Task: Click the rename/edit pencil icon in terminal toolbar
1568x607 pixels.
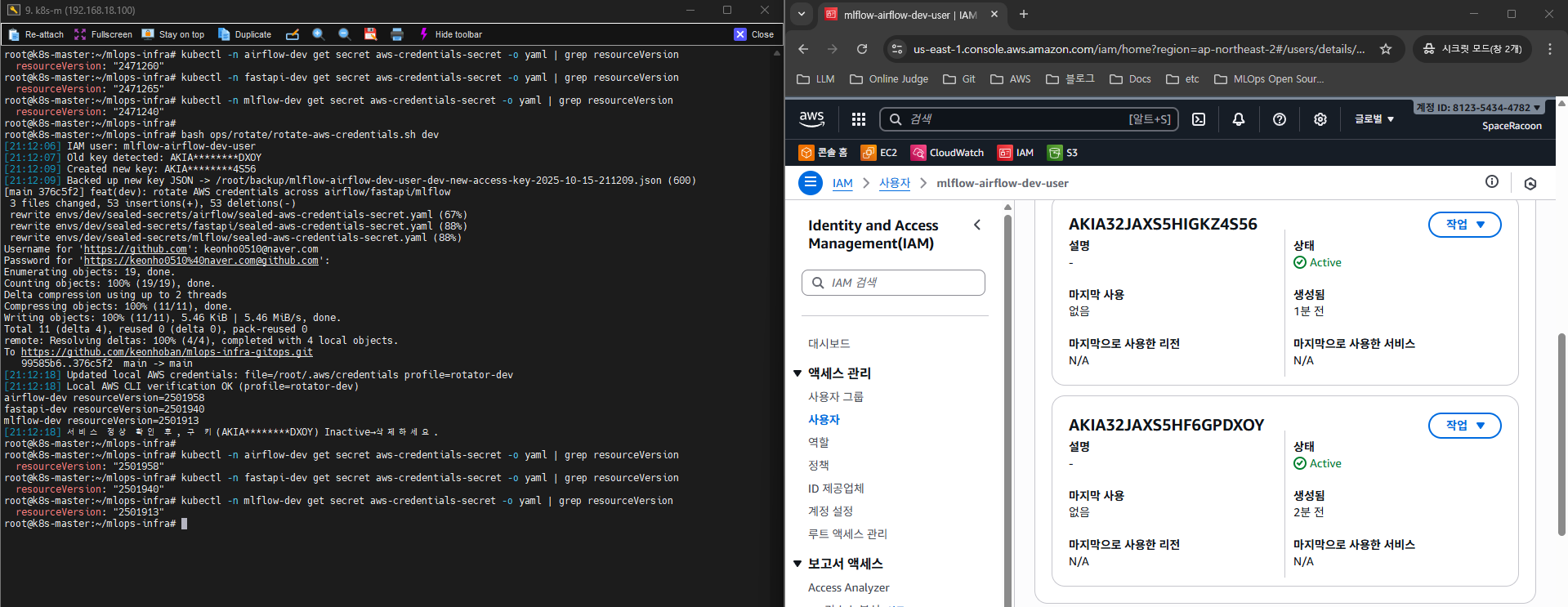Action: click(x=293, y=34)
